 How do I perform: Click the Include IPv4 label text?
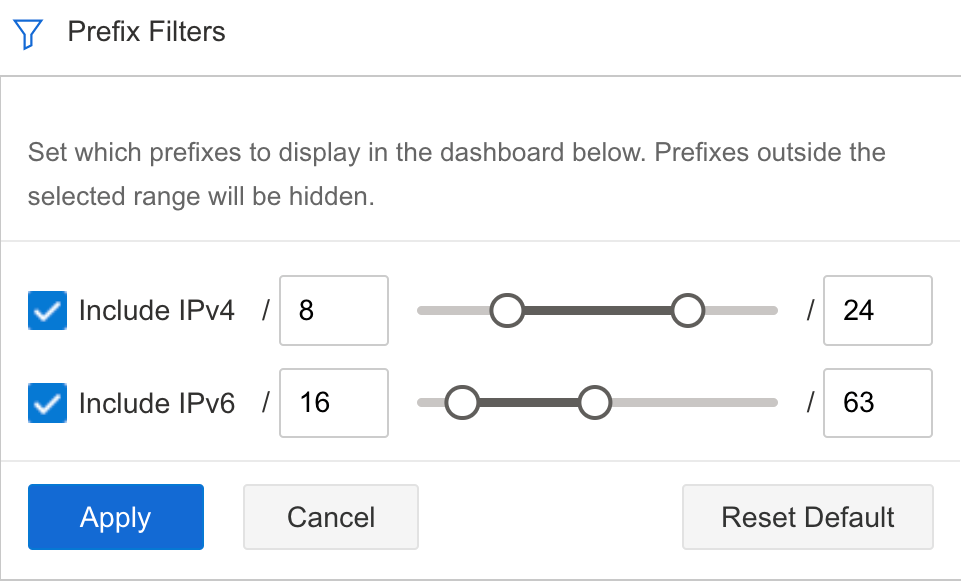tap(157, 311)
